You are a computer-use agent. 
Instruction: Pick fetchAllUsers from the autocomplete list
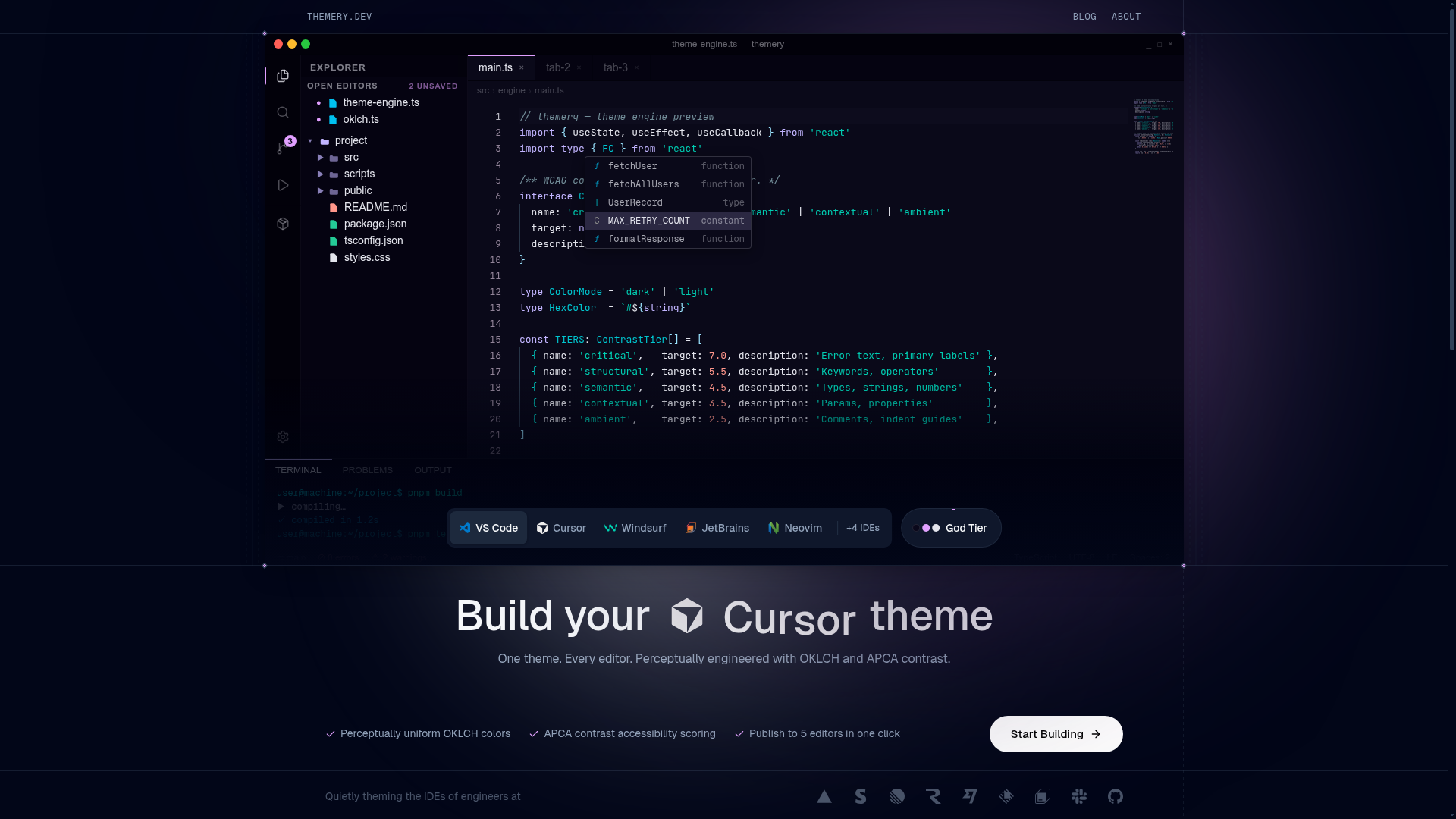click(668, 184)
